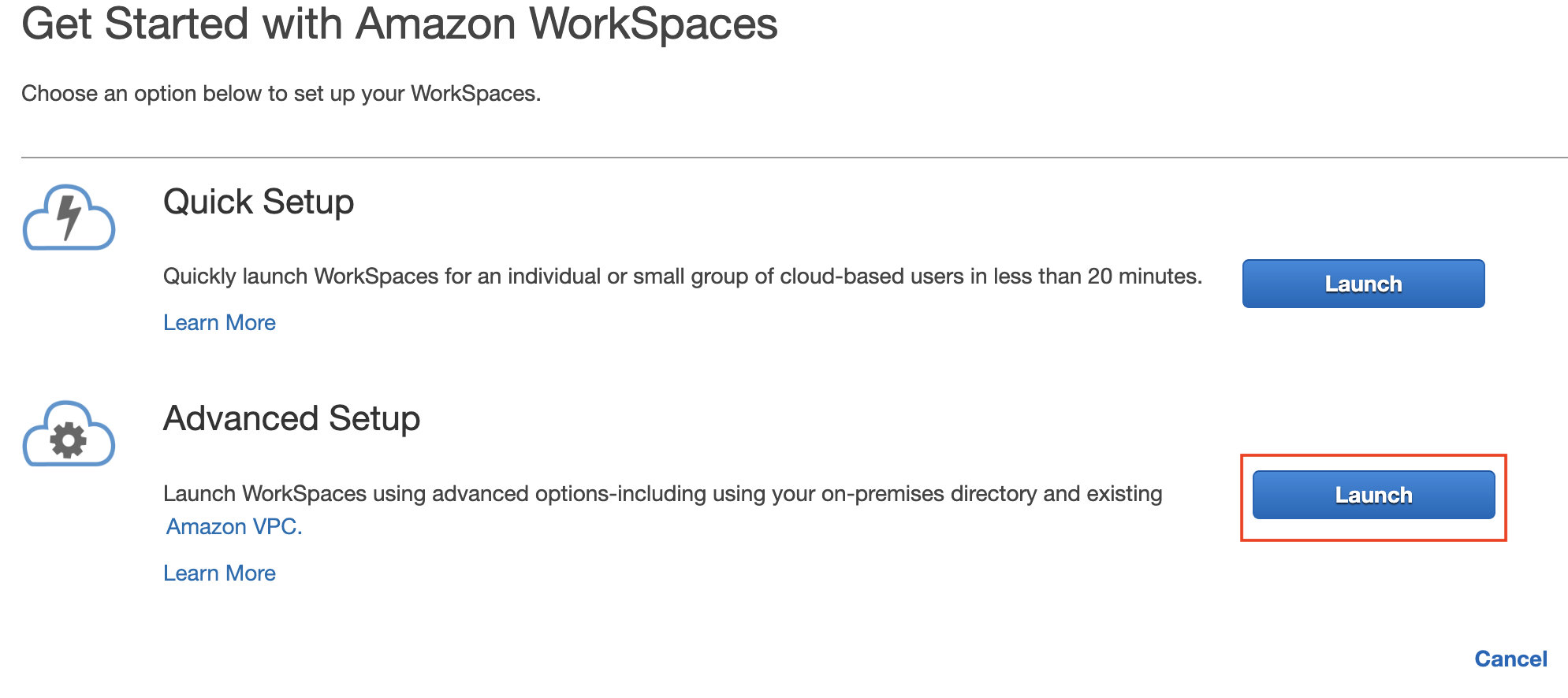The image size is (1568, 698).
Task: Click the Get Started with Amazon WorkSpaces title
Action: pyautogui.click(x=400, y=24)
